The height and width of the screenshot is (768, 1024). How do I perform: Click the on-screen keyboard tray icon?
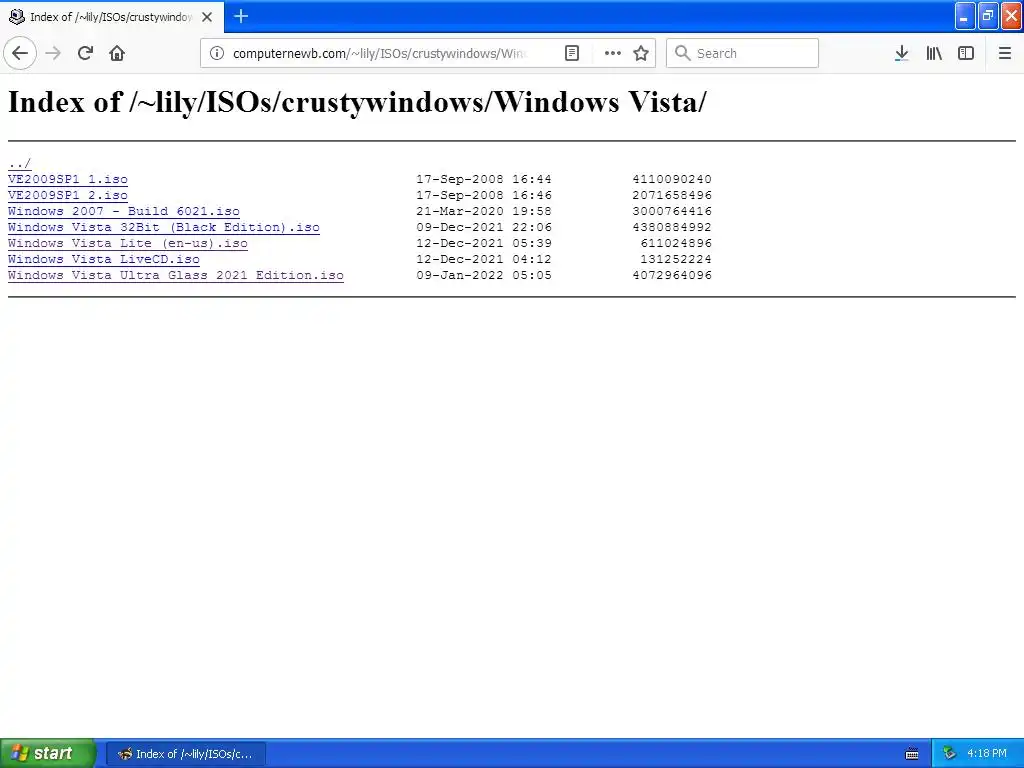point(912,754)
